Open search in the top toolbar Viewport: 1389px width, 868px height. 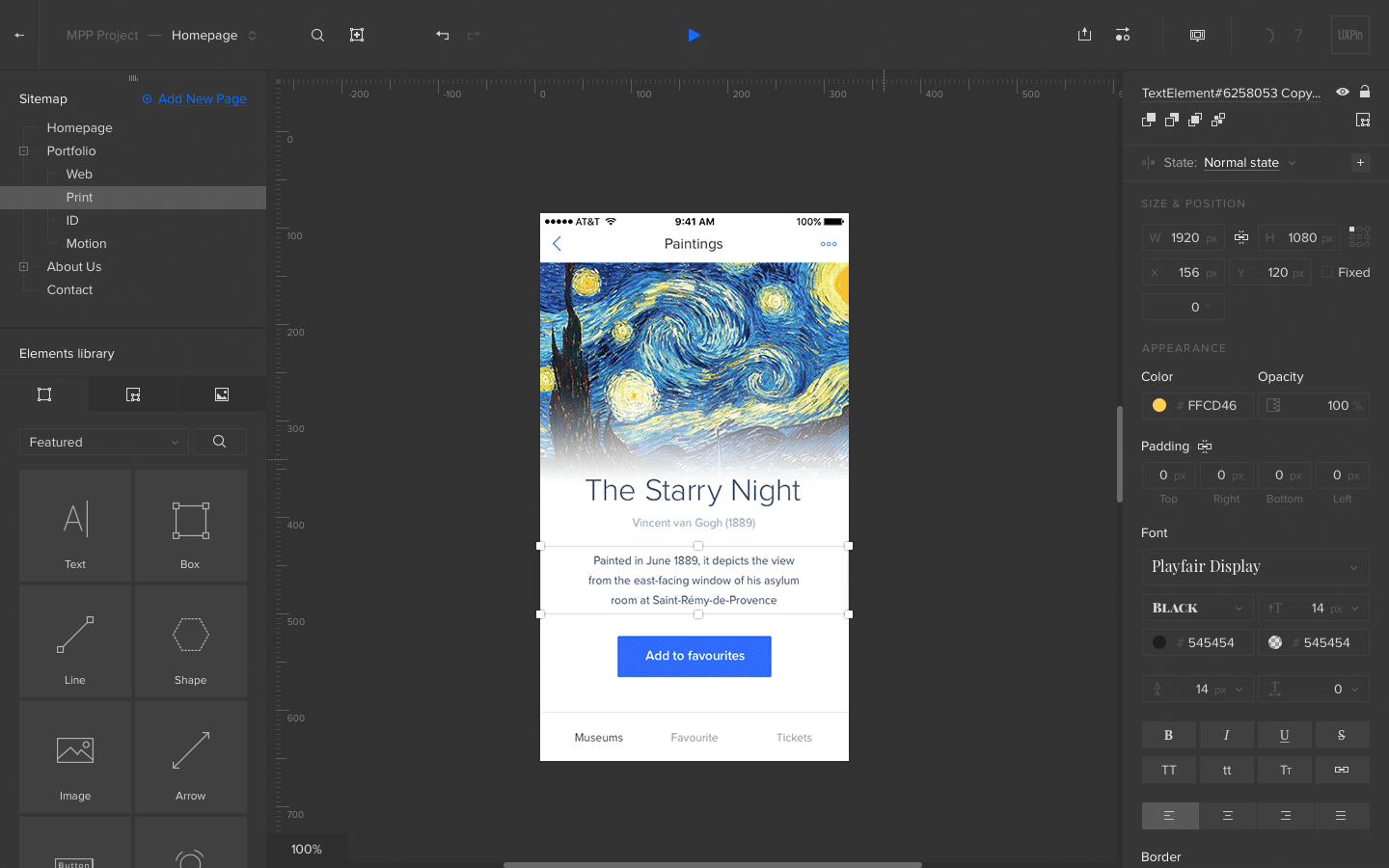[x=317, y=35]
